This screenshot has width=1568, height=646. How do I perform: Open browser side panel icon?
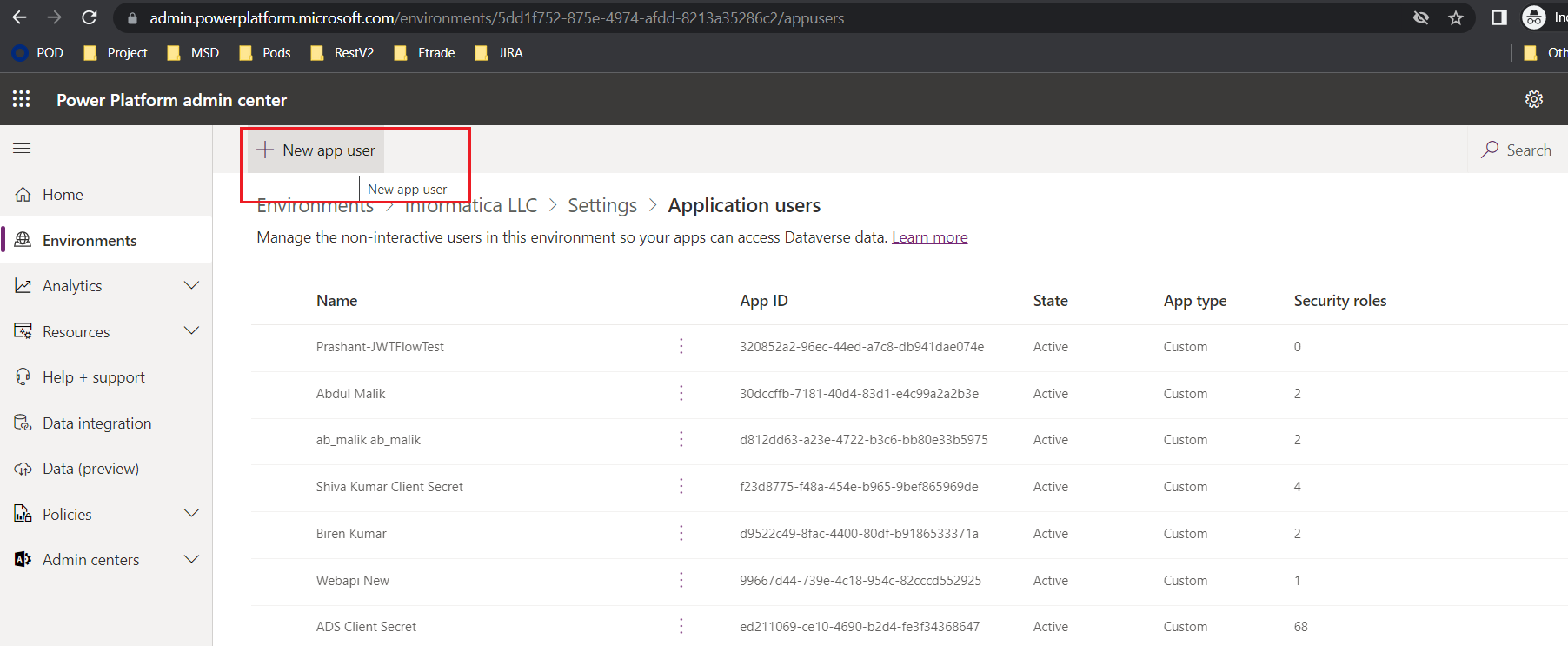[1498, 17]
